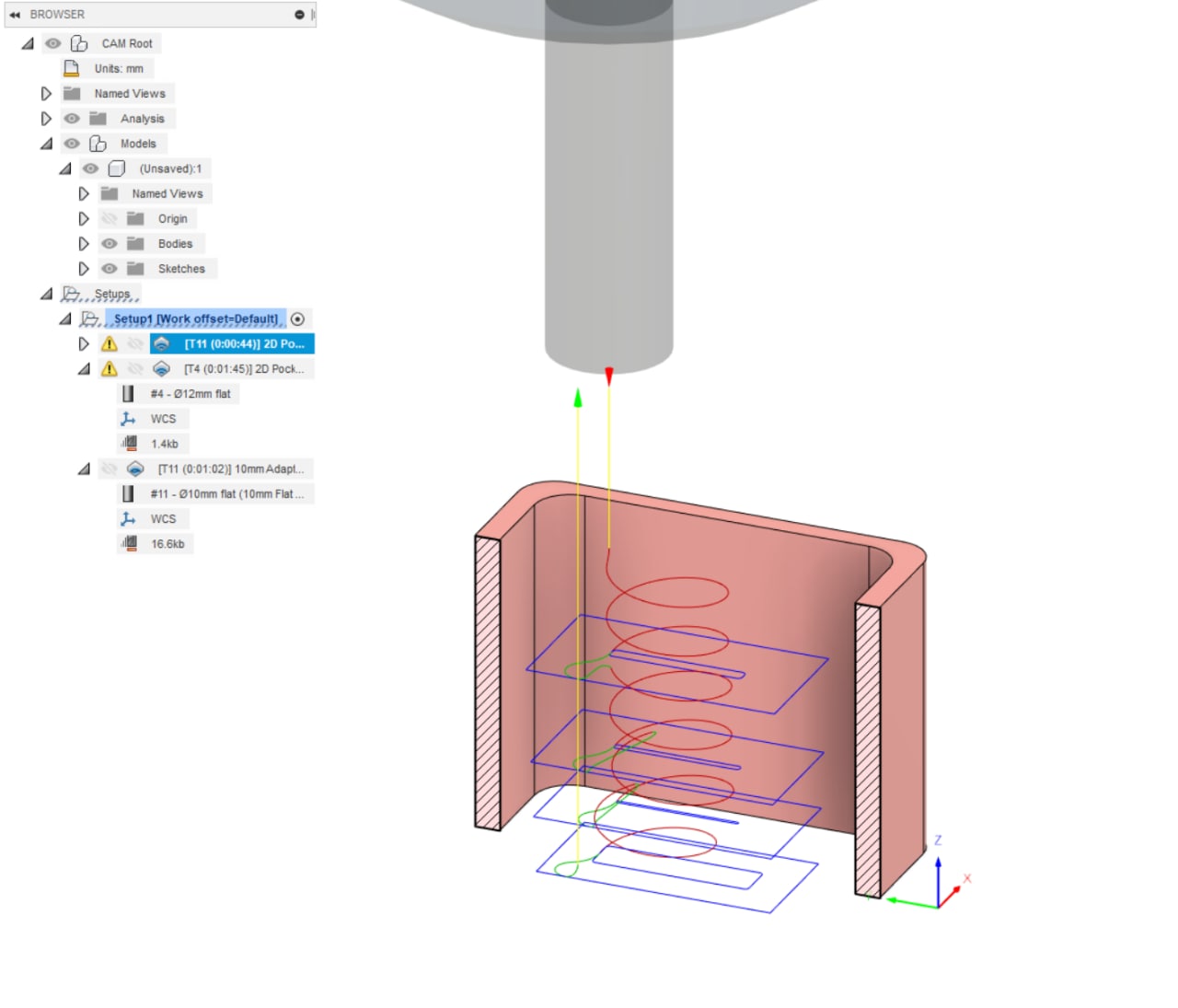Screen dimensions: 1178x1008
Task: Select the Models label
Action: point(138,144)
